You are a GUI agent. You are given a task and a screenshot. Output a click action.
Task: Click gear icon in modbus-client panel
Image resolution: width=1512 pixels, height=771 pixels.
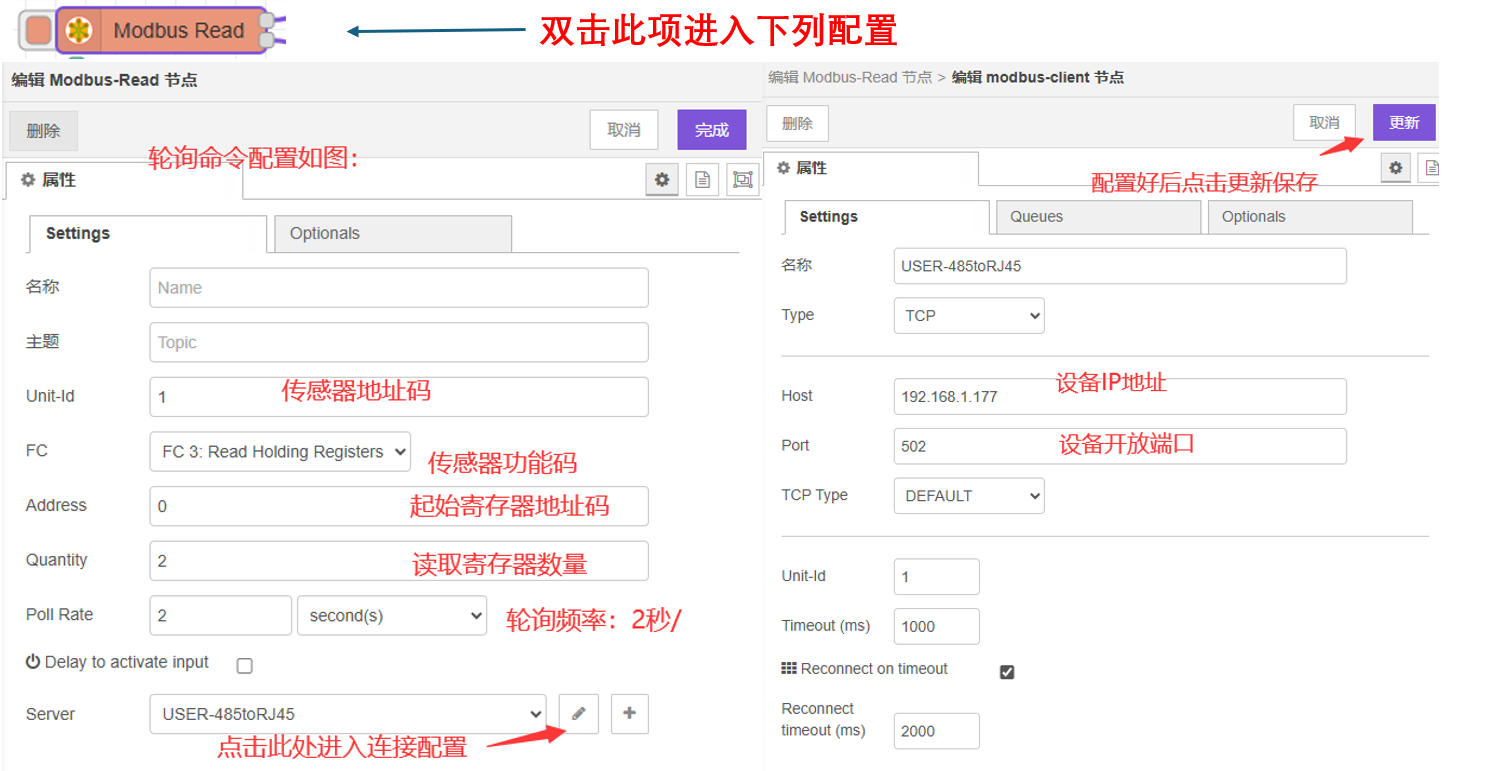pos(1396,168)
